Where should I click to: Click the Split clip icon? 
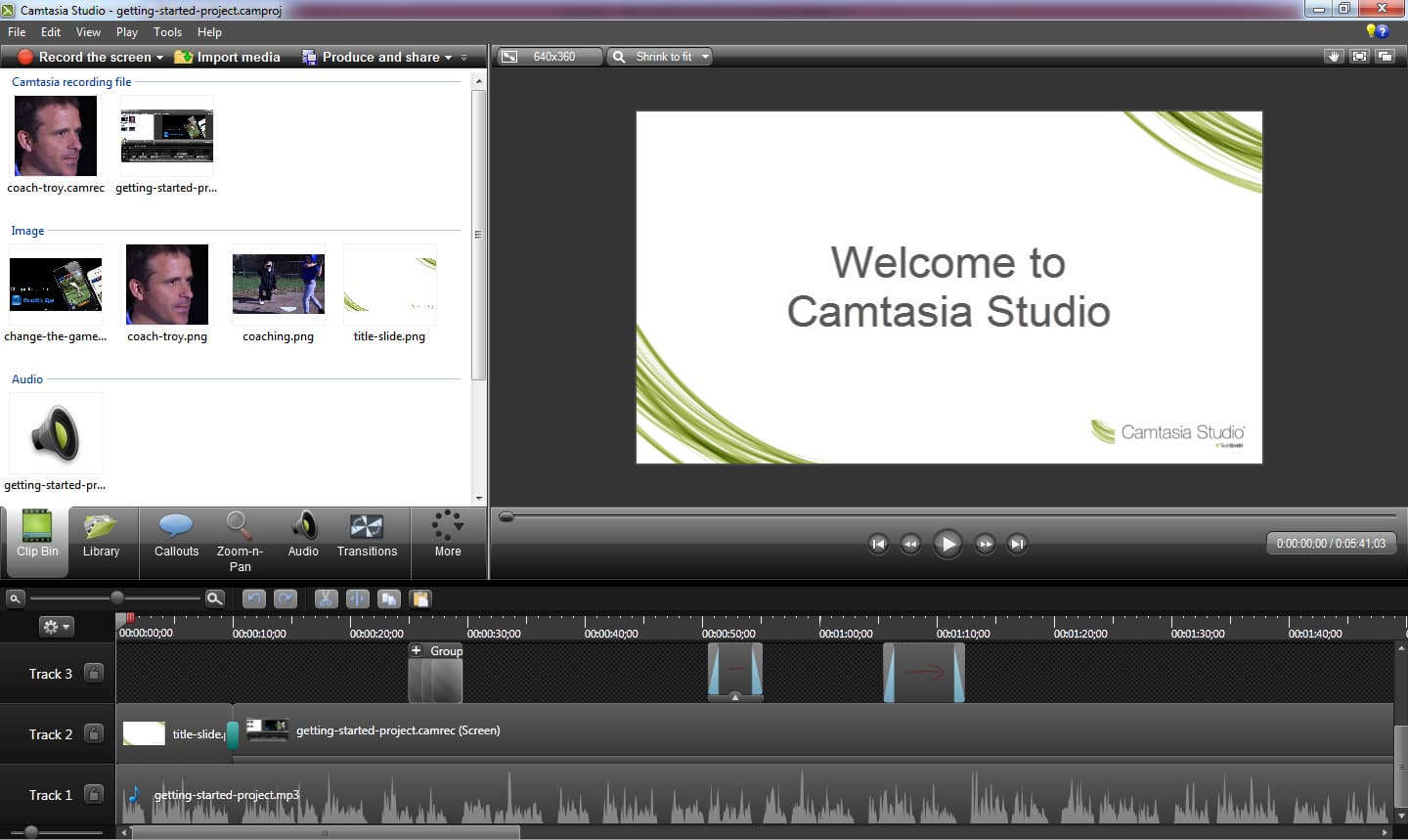click(x=358, y=598)
